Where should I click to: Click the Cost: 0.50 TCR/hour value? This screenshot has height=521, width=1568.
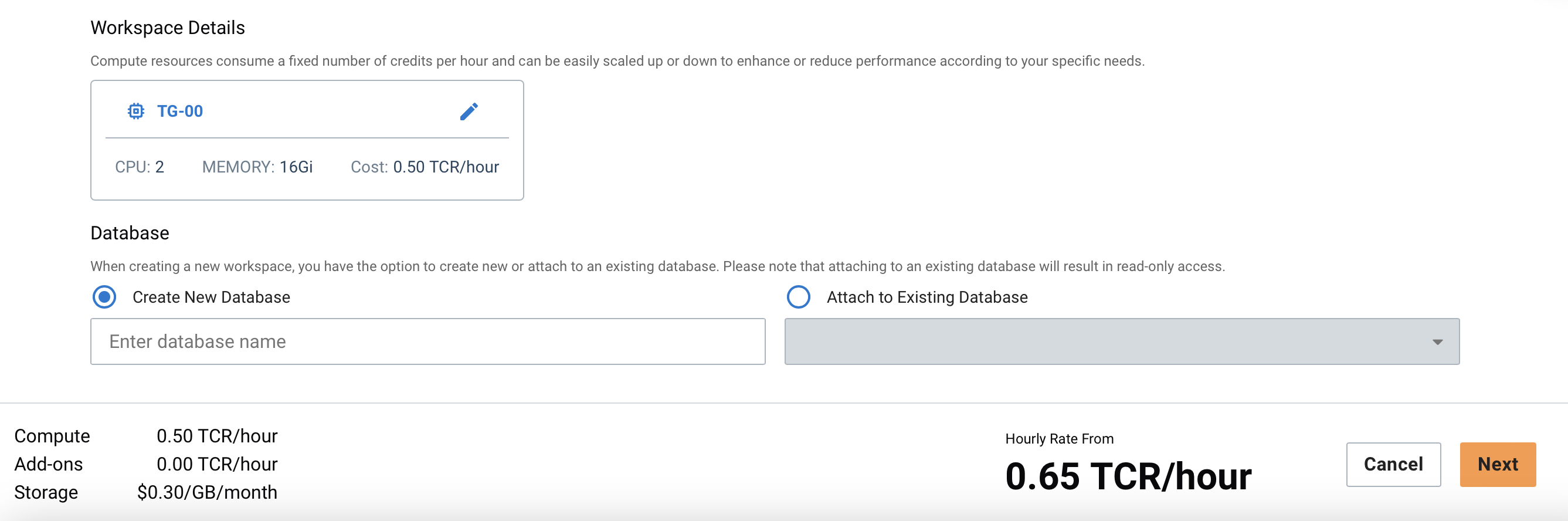[425, 167]
